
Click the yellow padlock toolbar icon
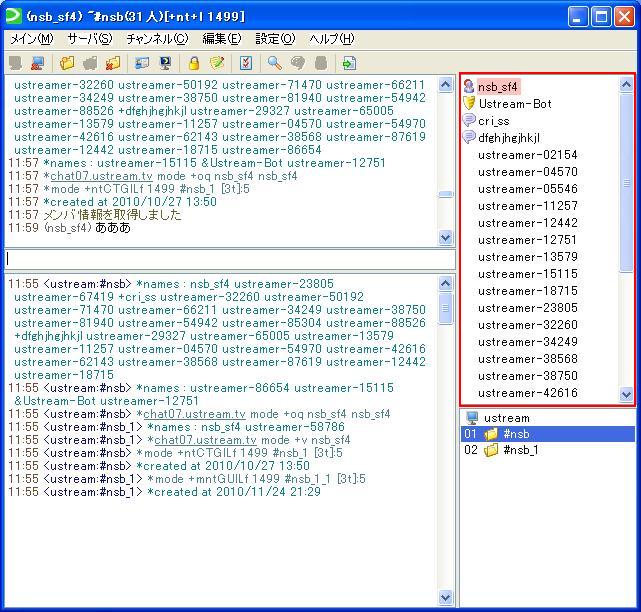[x=194, y=63]
